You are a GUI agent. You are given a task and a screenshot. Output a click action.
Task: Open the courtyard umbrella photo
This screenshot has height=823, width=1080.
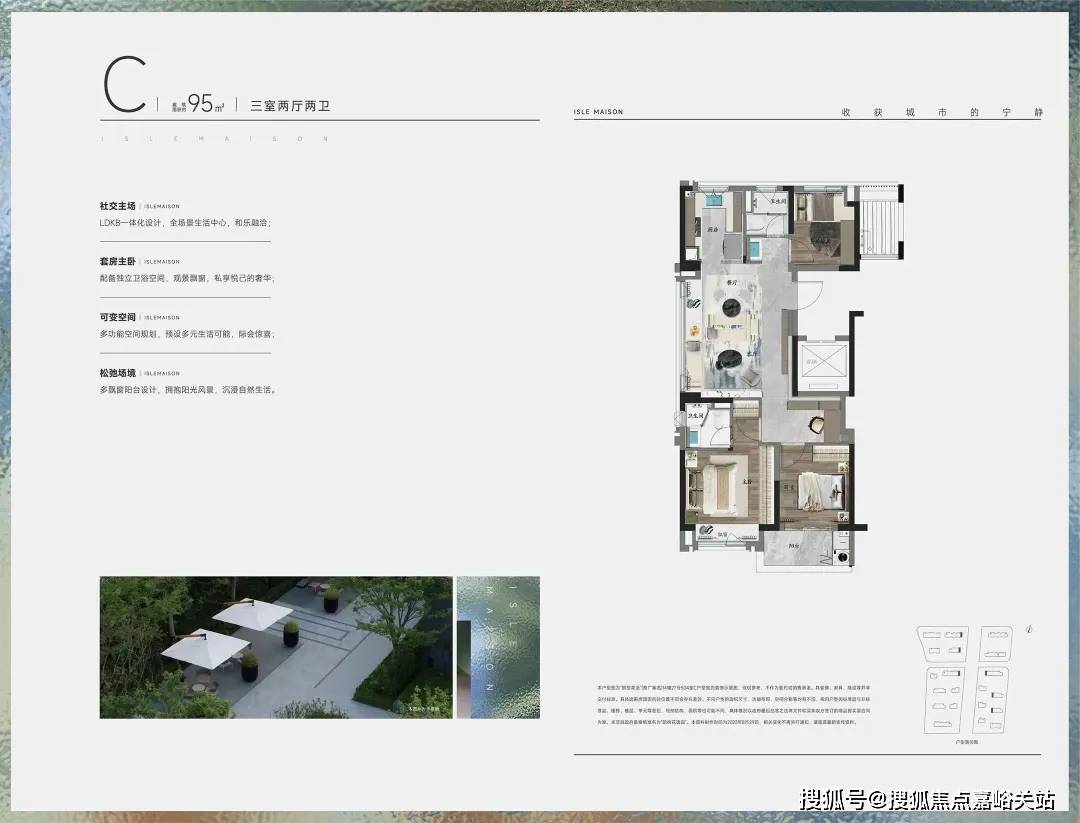(276, 647)
